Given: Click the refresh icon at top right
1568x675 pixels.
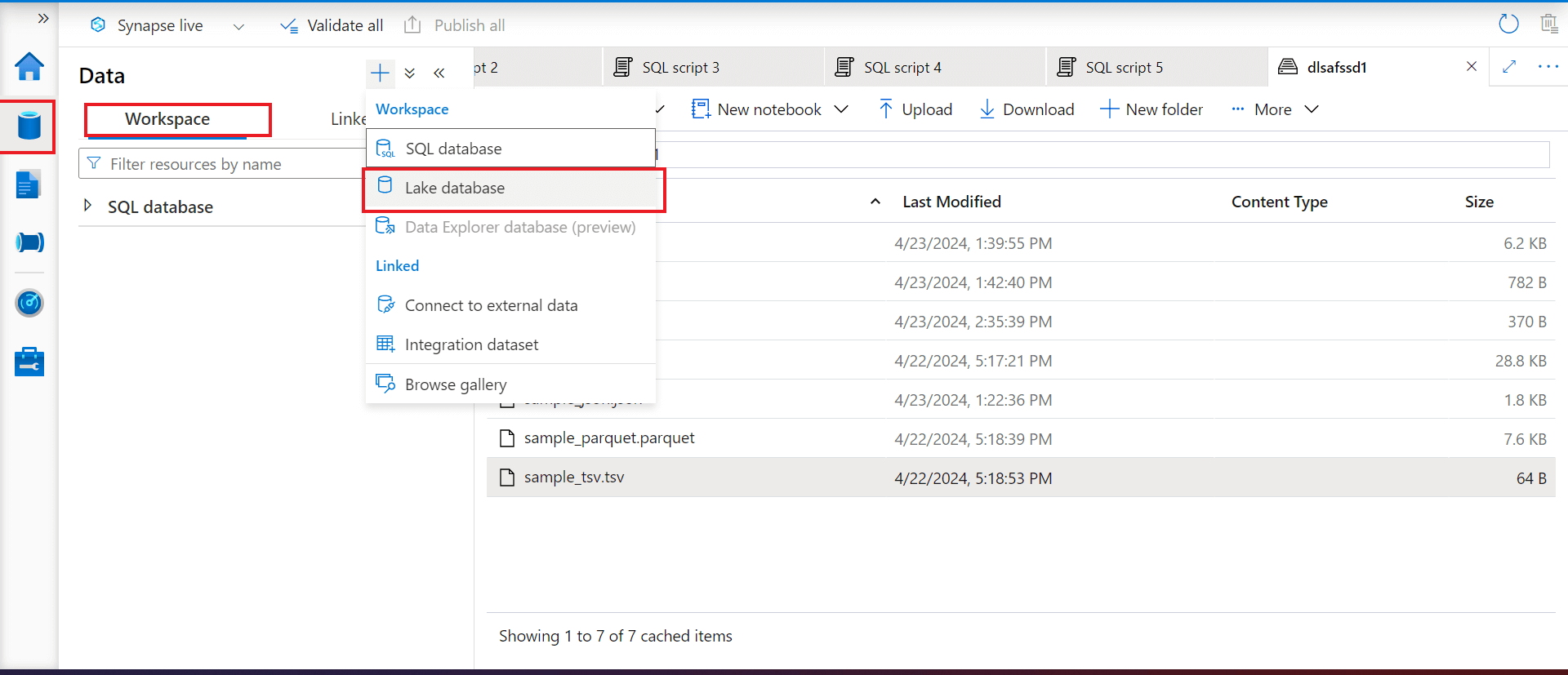Looking at the screenshot, I should [x=1508, y=24].
